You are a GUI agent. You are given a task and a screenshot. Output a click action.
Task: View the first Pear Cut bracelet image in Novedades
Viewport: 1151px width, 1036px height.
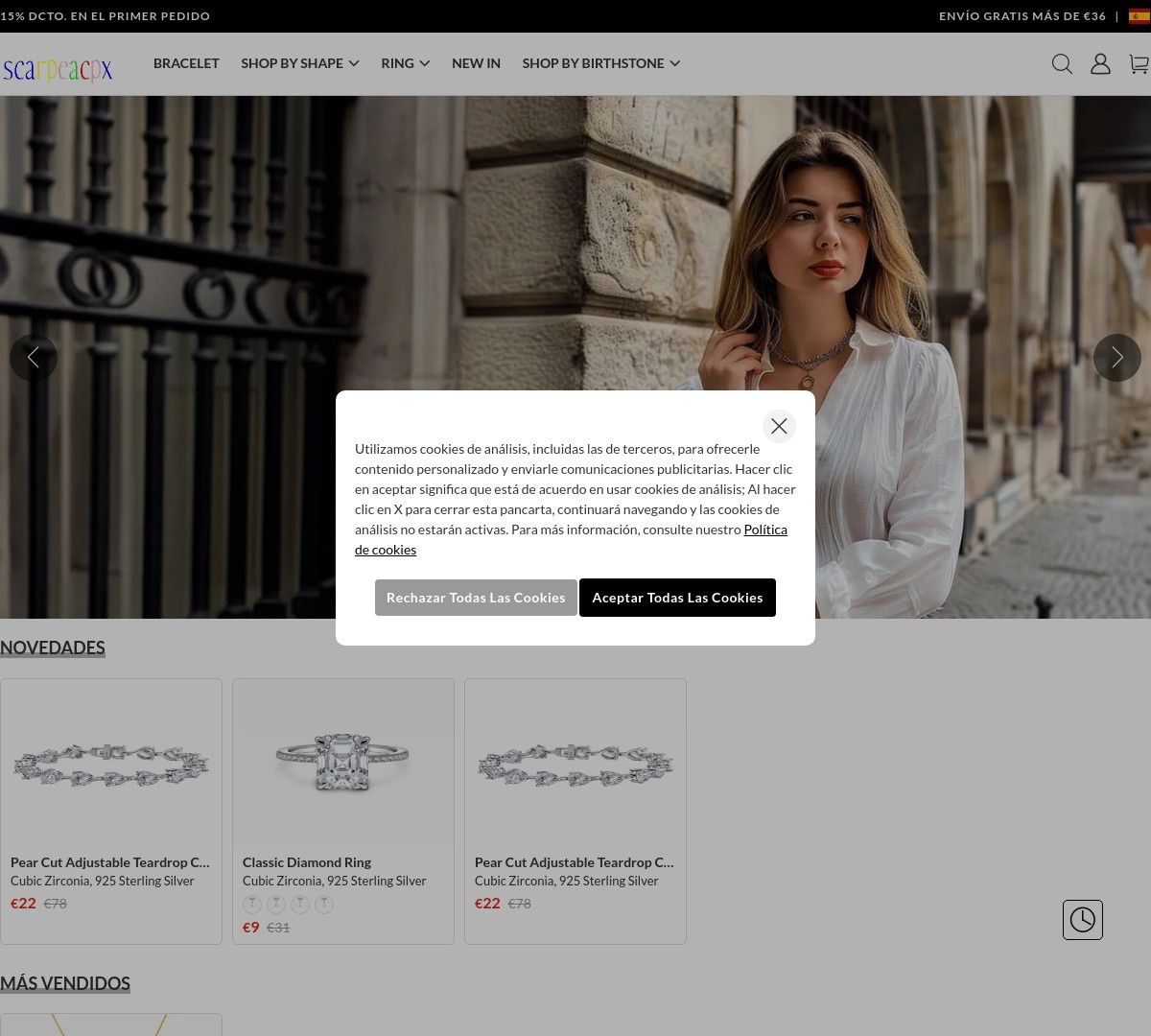point(111,763)
